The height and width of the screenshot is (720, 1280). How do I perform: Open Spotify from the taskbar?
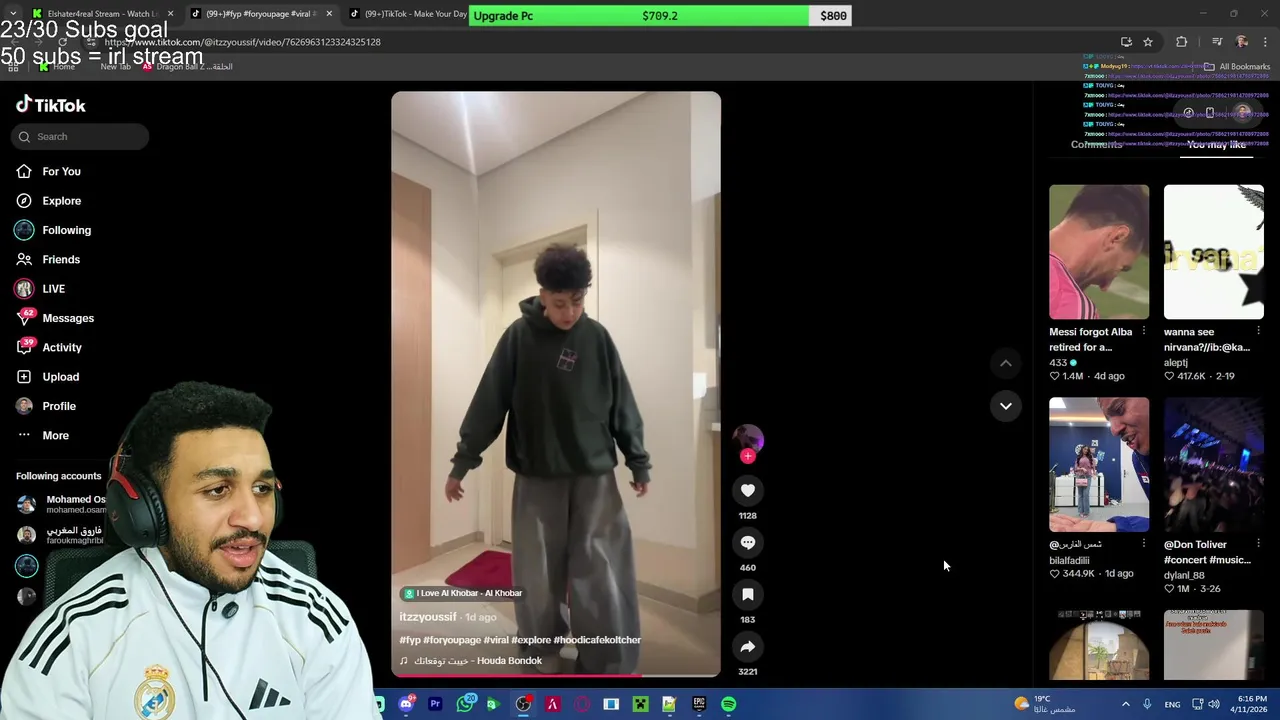click(728, 704)
